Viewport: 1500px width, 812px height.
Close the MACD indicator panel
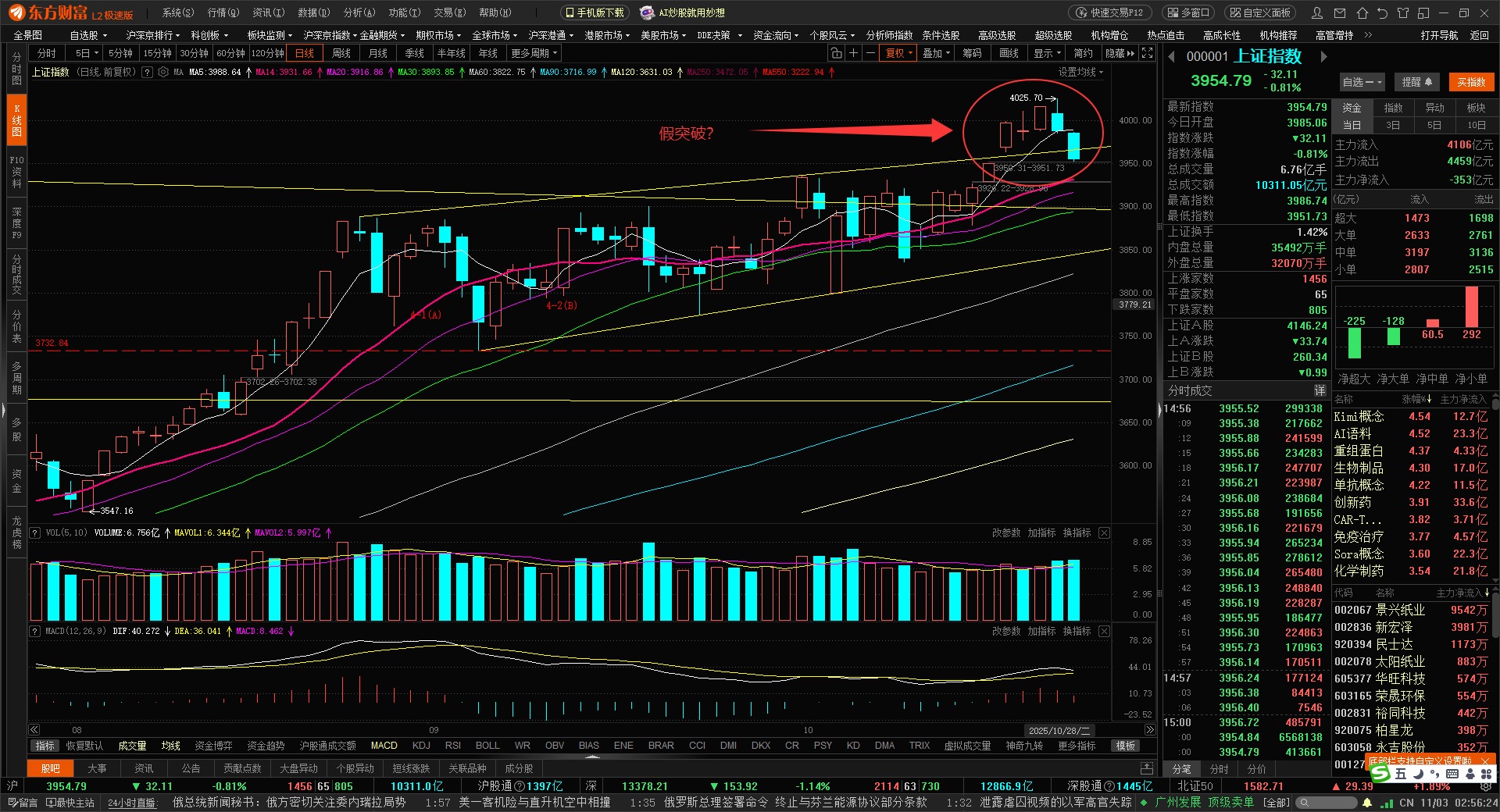(1104, 631)
